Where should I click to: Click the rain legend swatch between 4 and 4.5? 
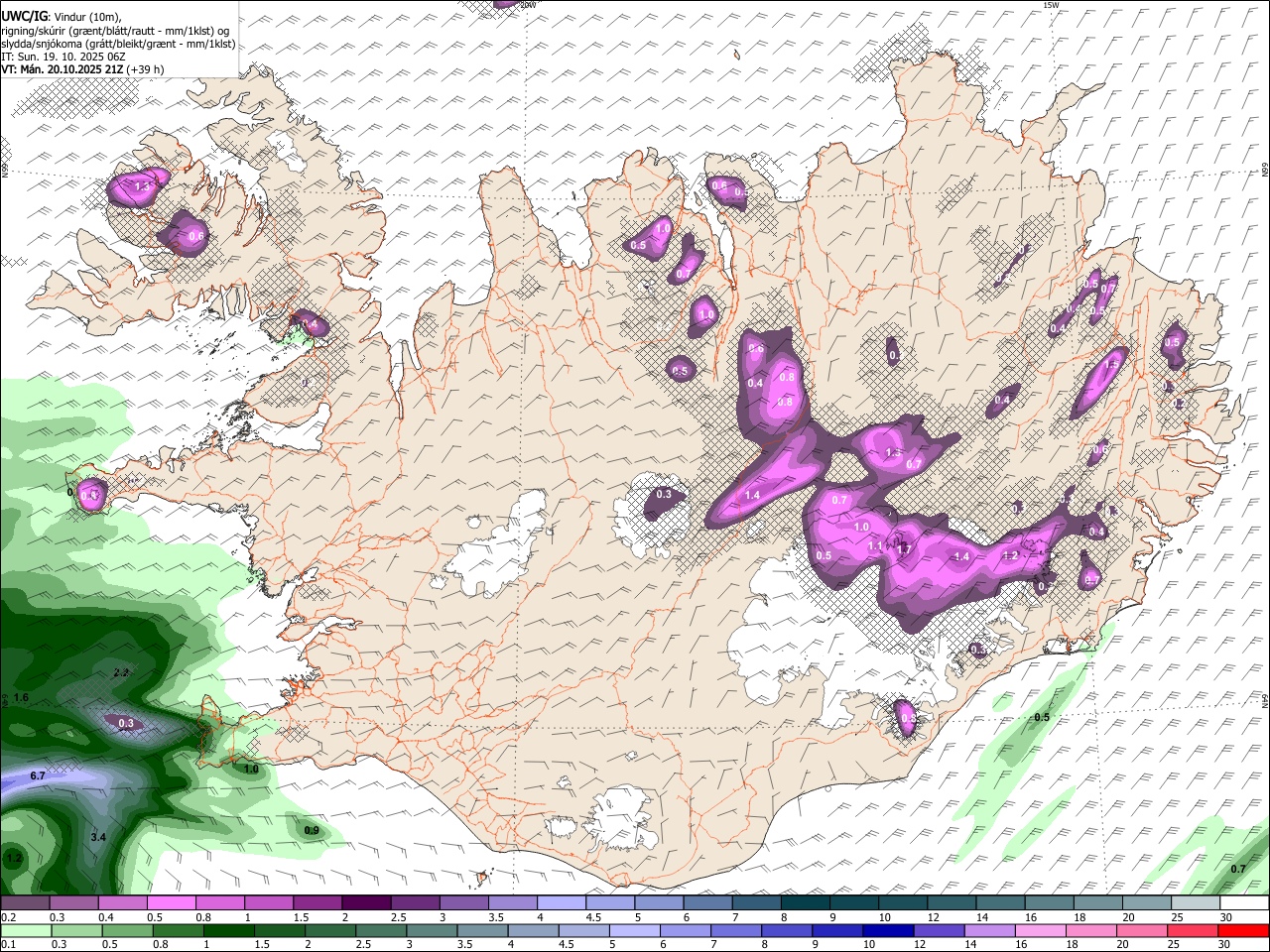point(532,931)
